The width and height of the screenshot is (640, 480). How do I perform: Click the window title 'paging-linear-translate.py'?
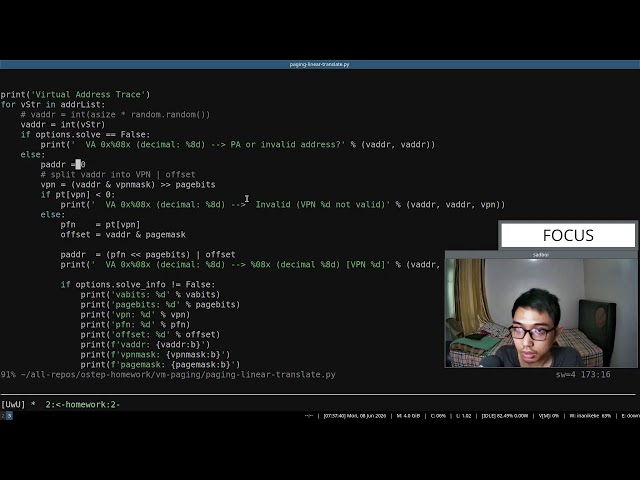tap(319, 64)
